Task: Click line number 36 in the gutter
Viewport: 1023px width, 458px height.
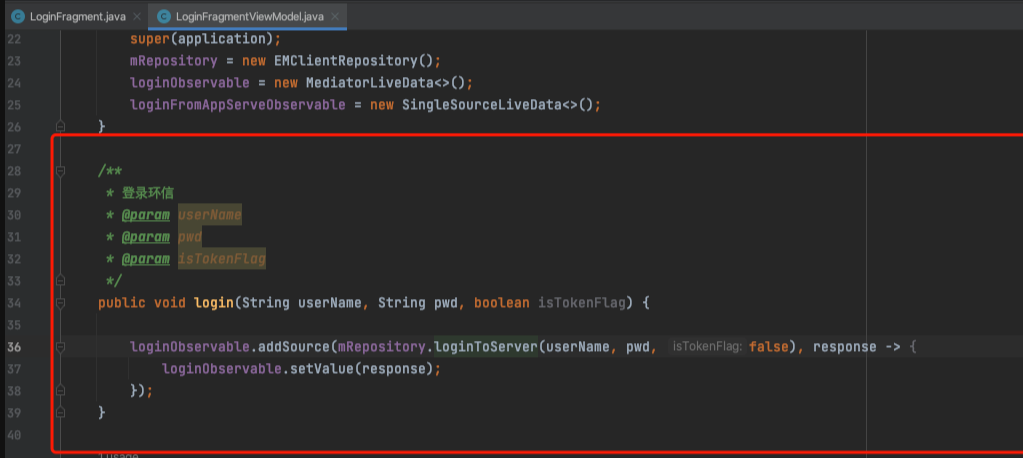Action: coord(14,347)
